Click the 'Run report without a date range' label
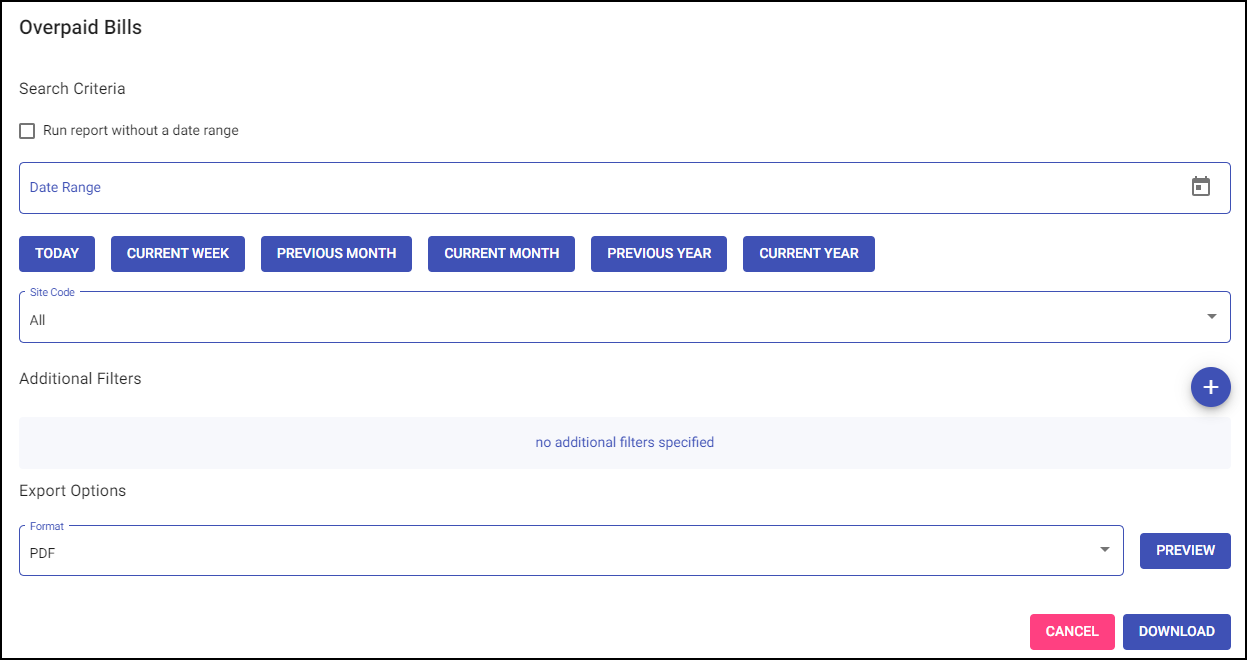1247x660 pixels. click(141, 131)
